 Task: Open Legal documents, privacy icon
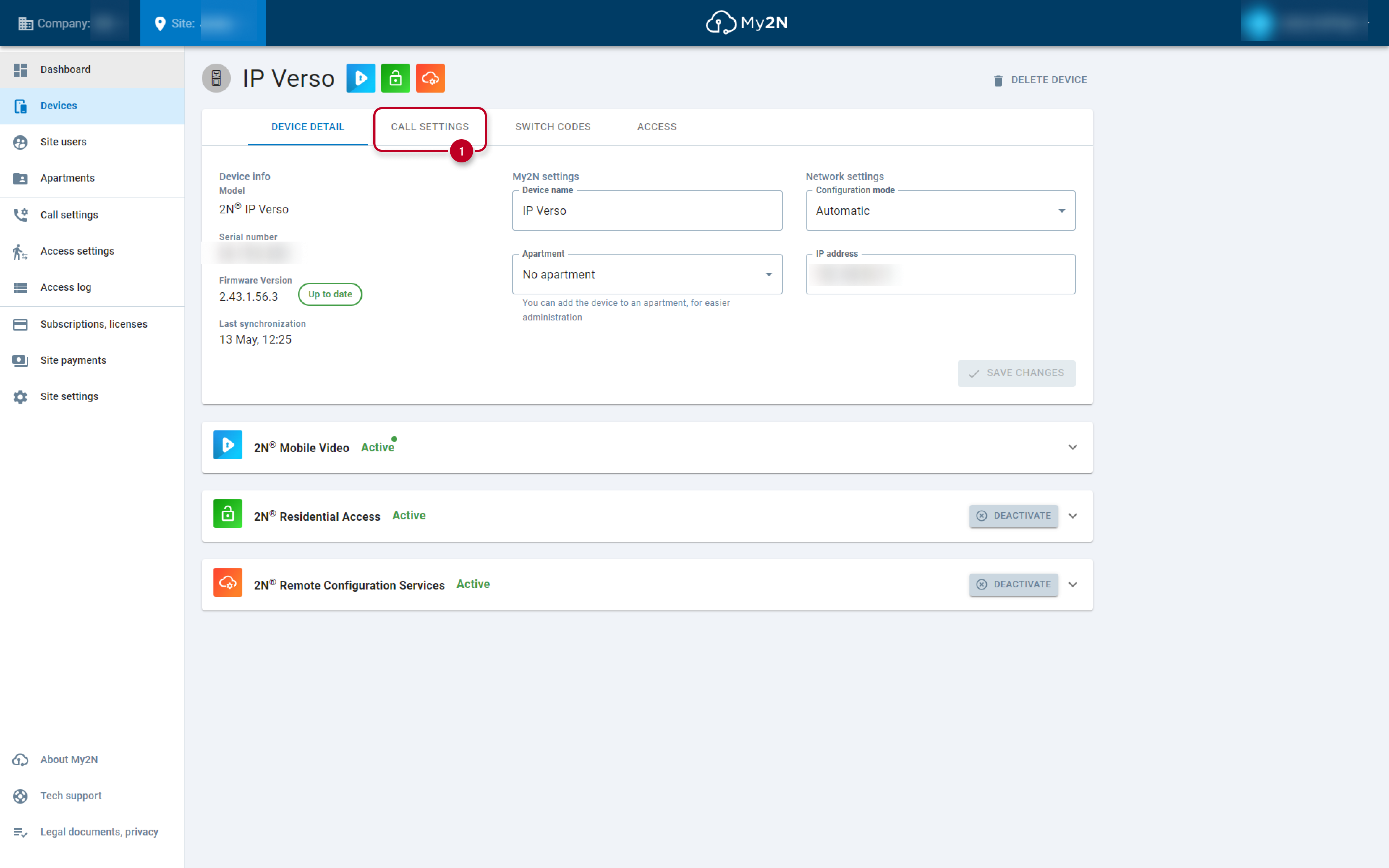20,832
